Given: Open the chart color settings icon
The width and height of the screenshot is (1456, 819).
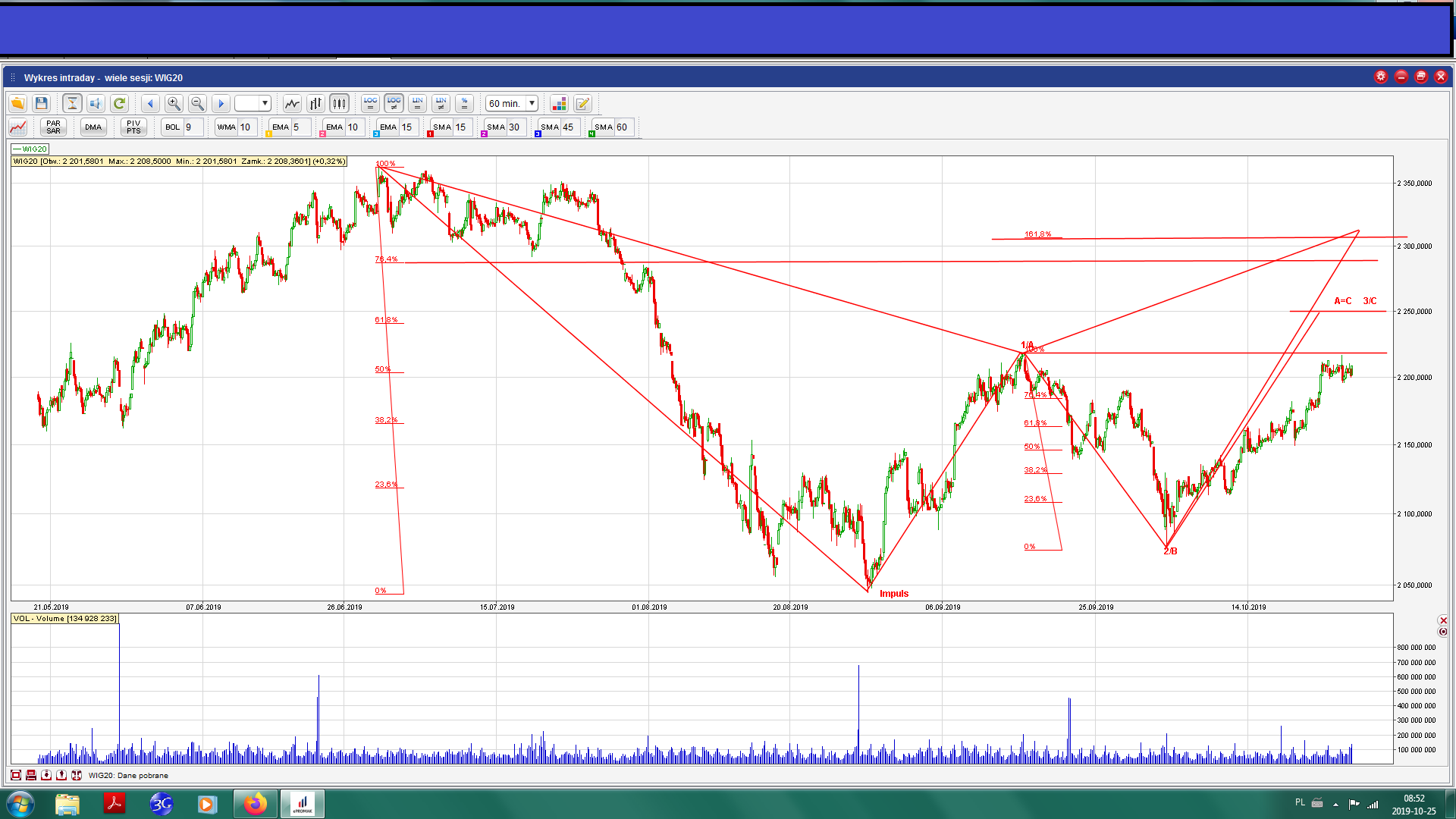Looking at the screenshot, I should [559, 104].
